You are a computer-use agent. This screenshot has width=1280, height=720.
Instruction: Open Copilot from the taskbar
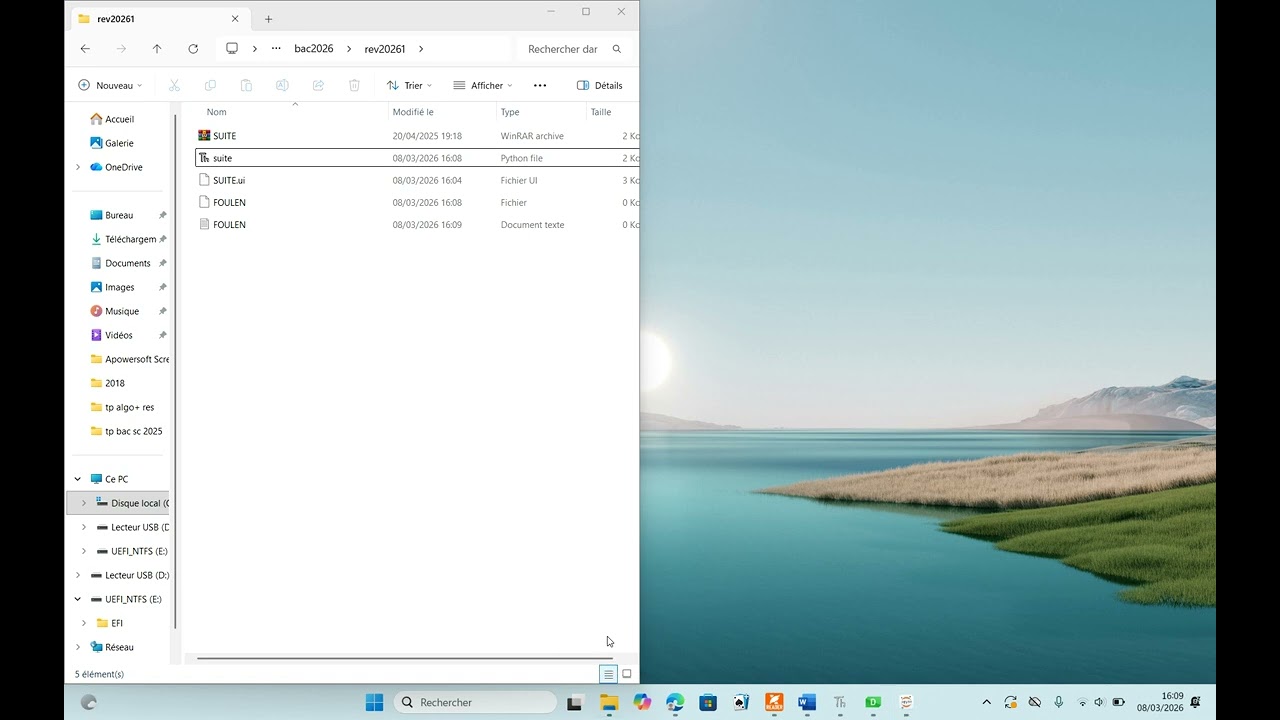(x=642, y=703)
